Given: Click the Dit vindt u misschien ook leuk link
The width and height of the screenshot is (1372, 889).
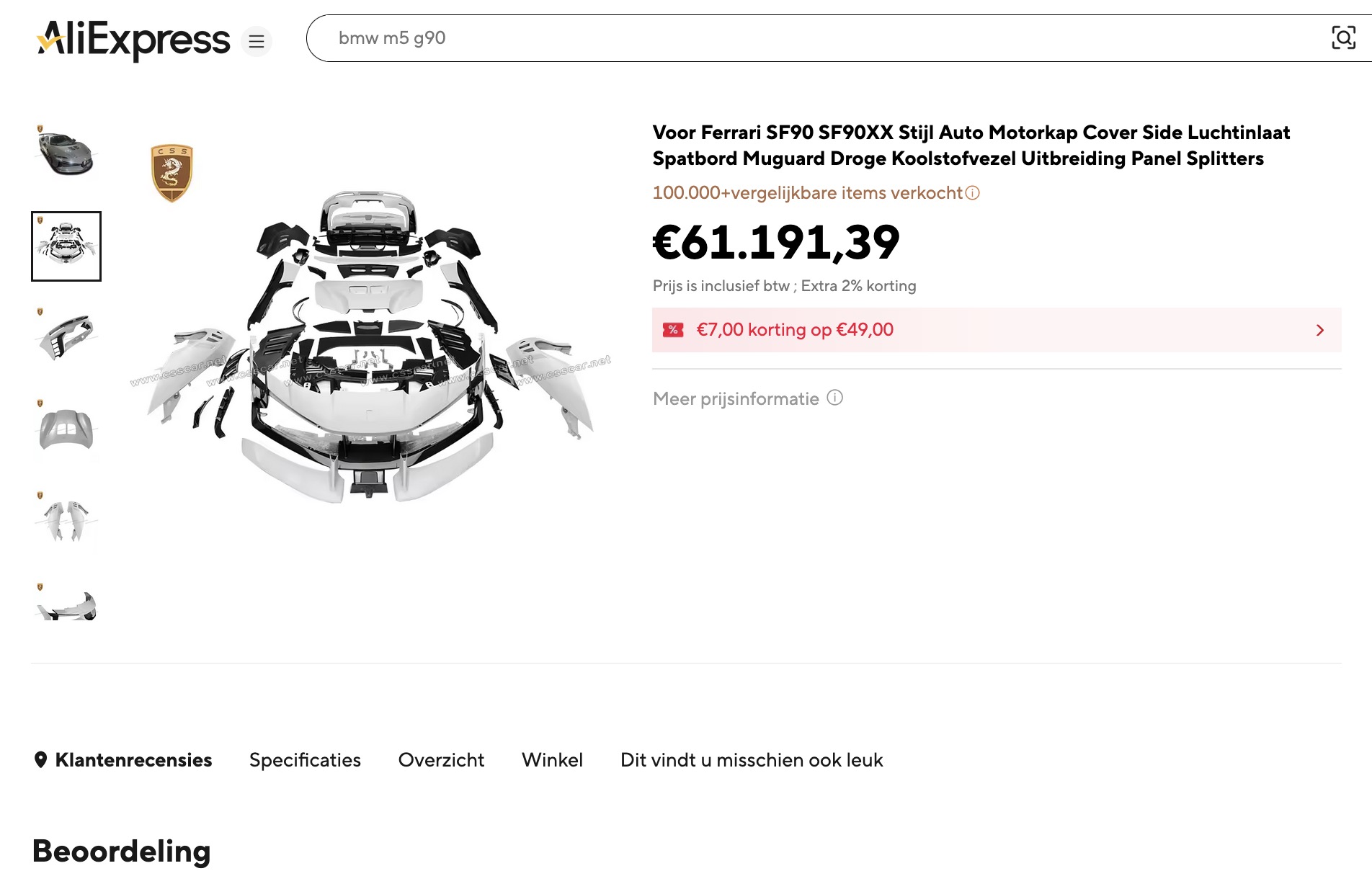Looking at the screenshot, I should click(752, 760).
